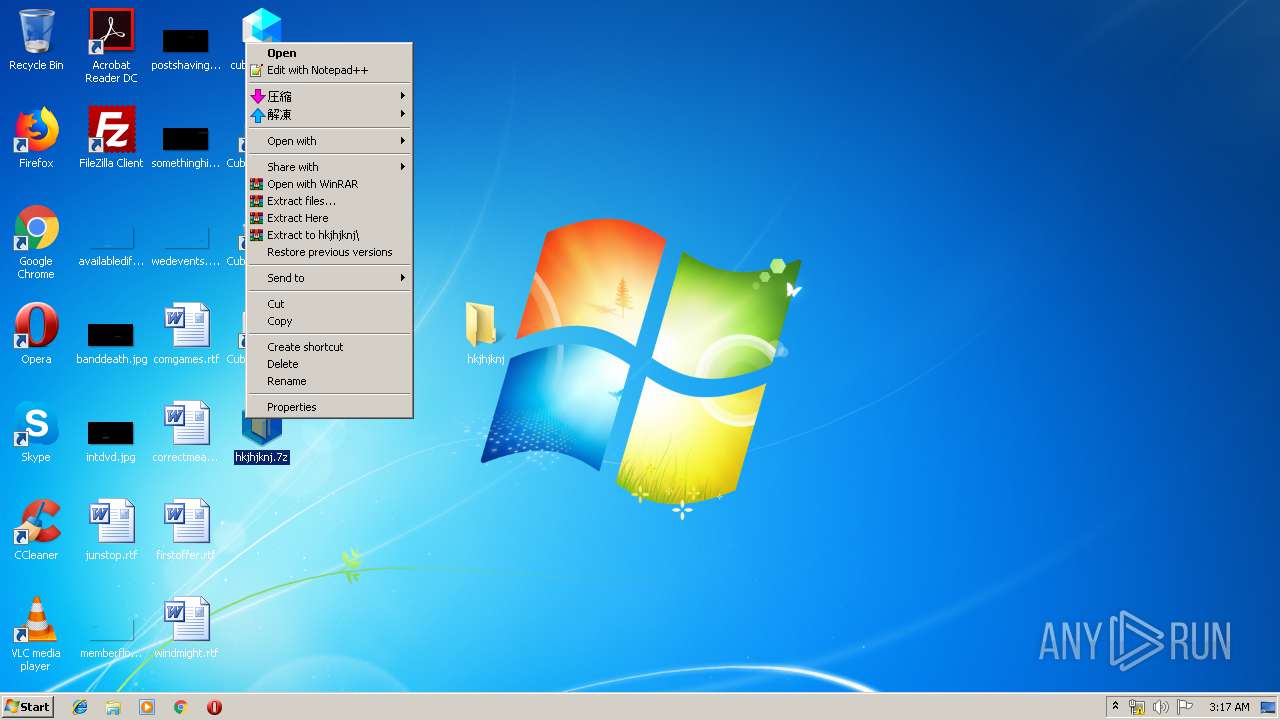Select the hkjhjknj.7z archive file
This screenshot has width=1280, height=720.
(261, 438)
